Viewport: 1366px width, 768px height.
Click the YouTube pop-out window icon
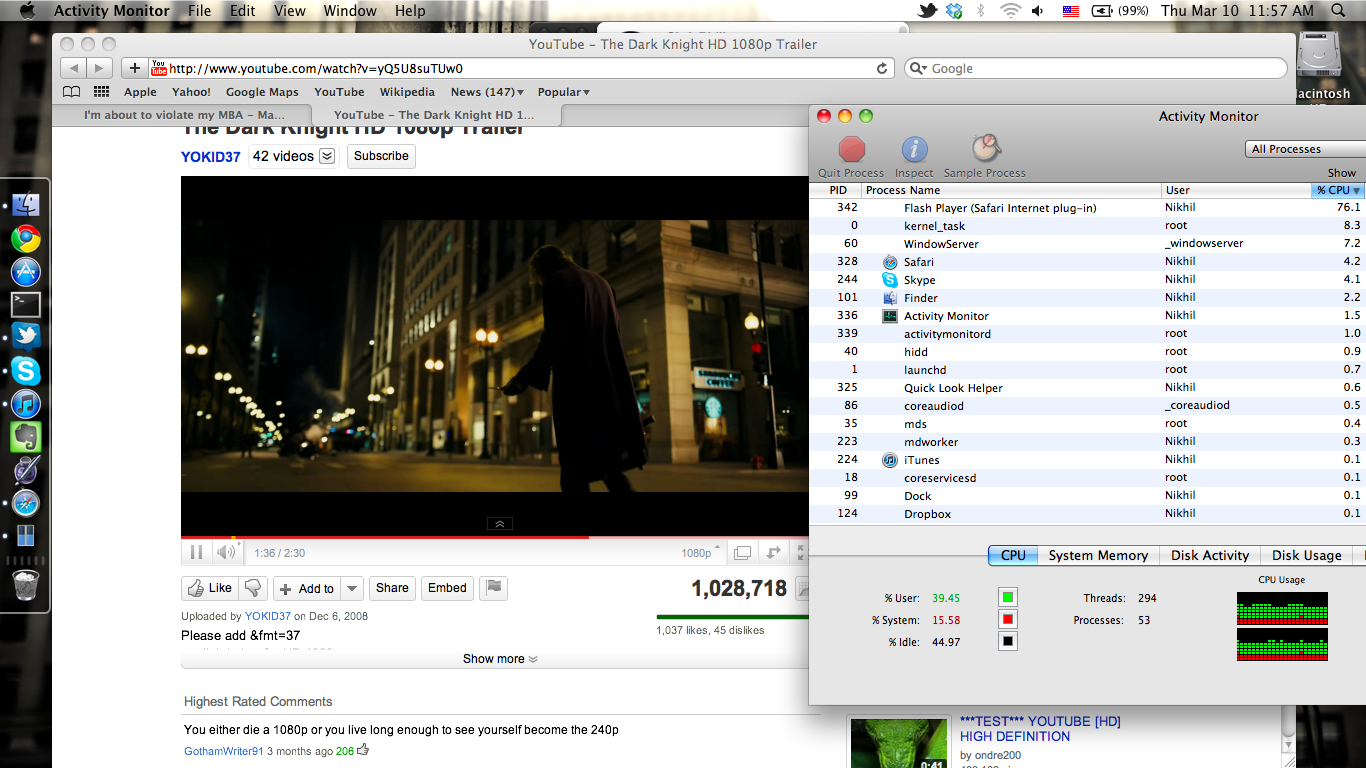[742, 552]
